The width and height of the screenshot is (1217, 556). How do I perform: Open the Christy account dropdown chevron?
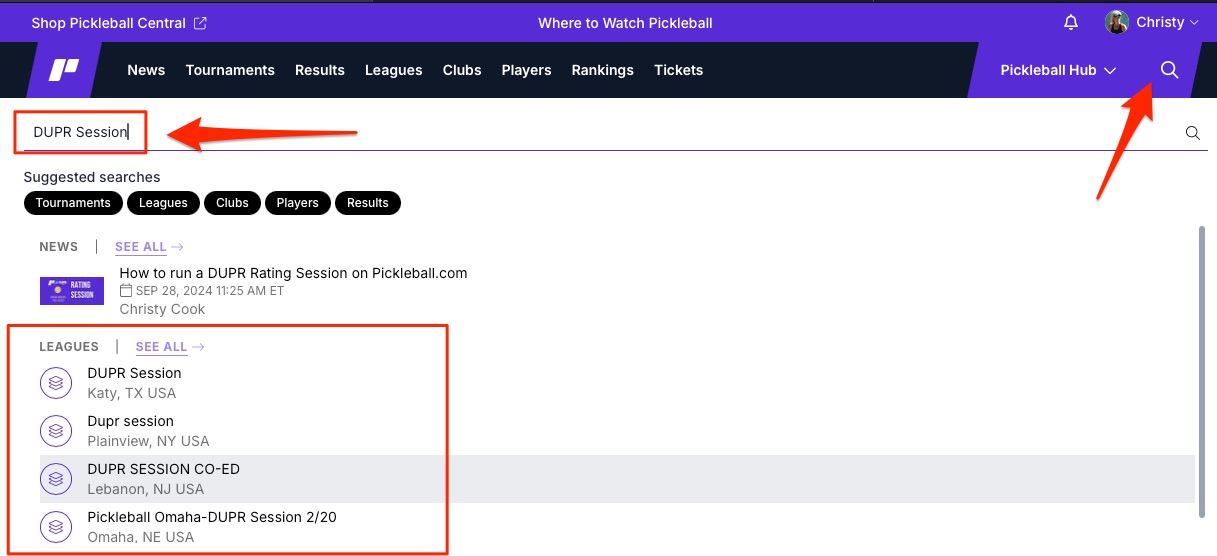coord(1194,22)
